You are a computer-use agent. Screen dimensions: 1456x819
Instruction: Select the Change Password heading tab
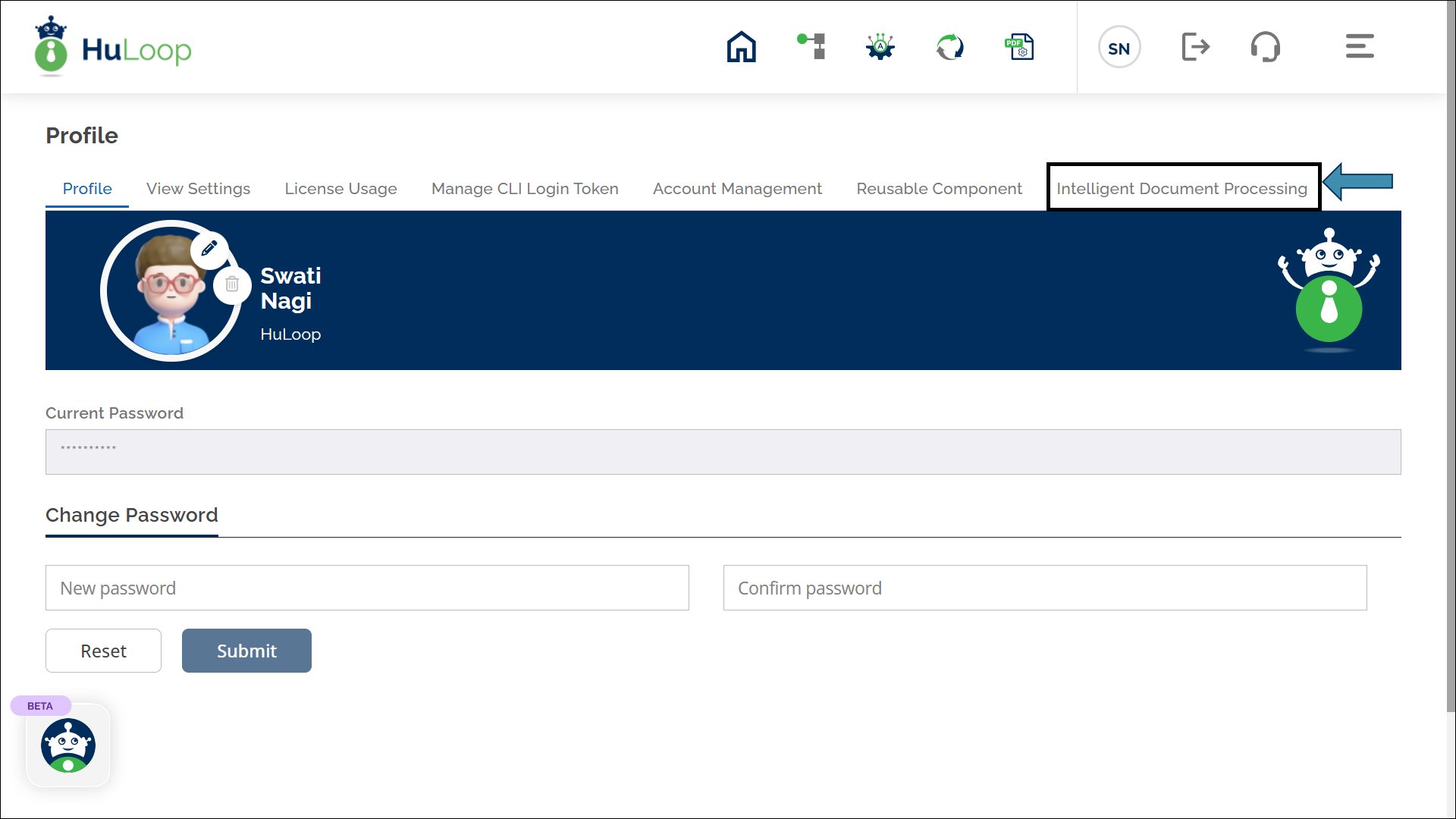point(132,516)
